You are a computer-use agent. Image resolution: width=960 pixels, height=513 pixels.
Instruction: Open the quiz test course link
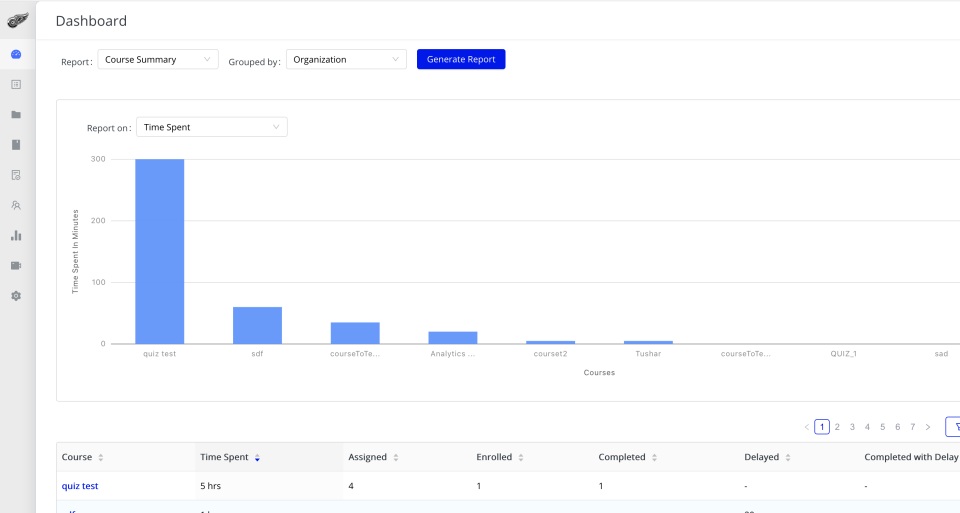(80, 486)
